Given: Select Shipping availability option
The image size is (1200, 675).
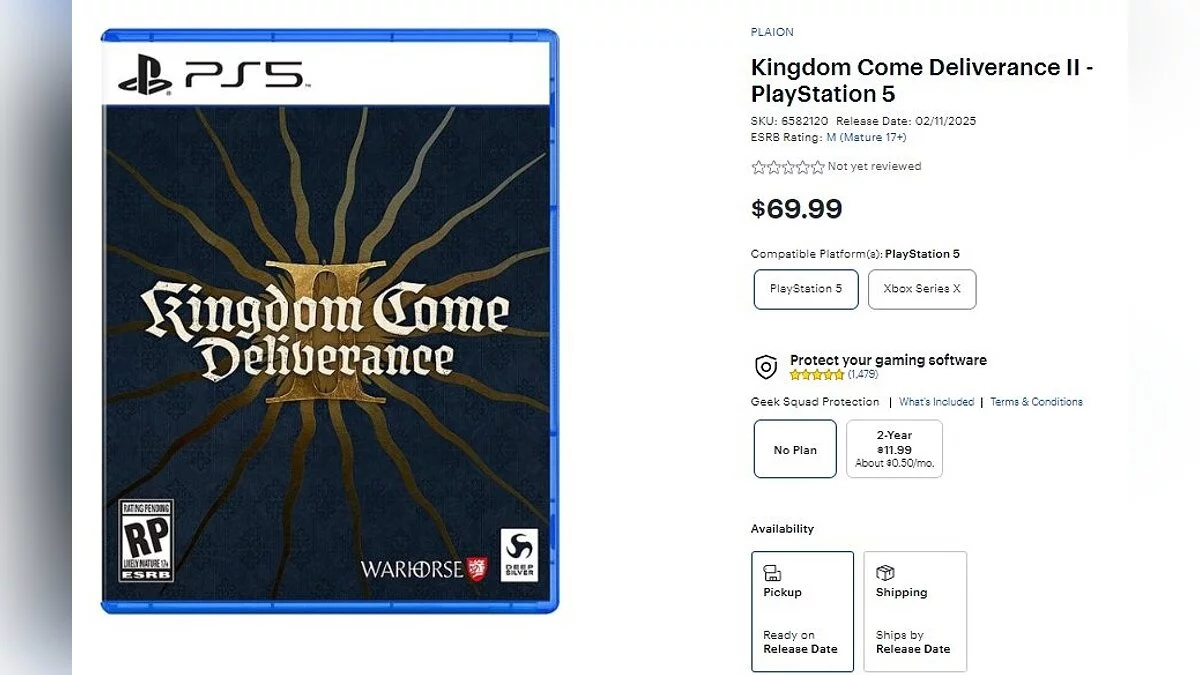Looking at the screenshot, I should [915, 611].
